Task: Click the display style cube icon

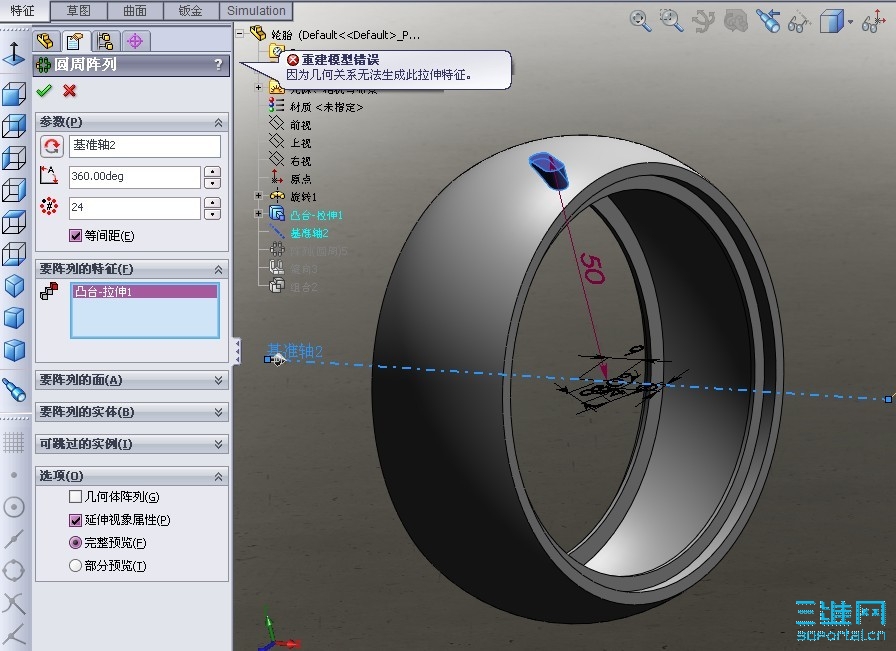Action: (831, 22)
